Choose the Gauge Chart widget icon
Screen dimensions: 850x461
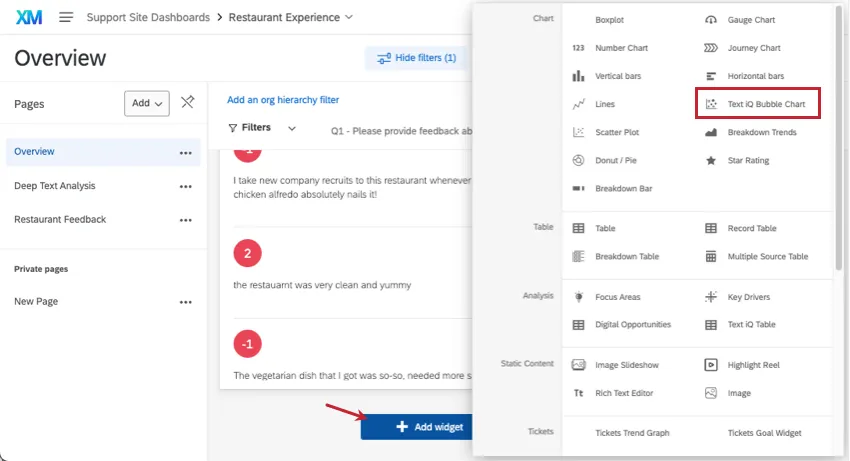click(711, 20)
